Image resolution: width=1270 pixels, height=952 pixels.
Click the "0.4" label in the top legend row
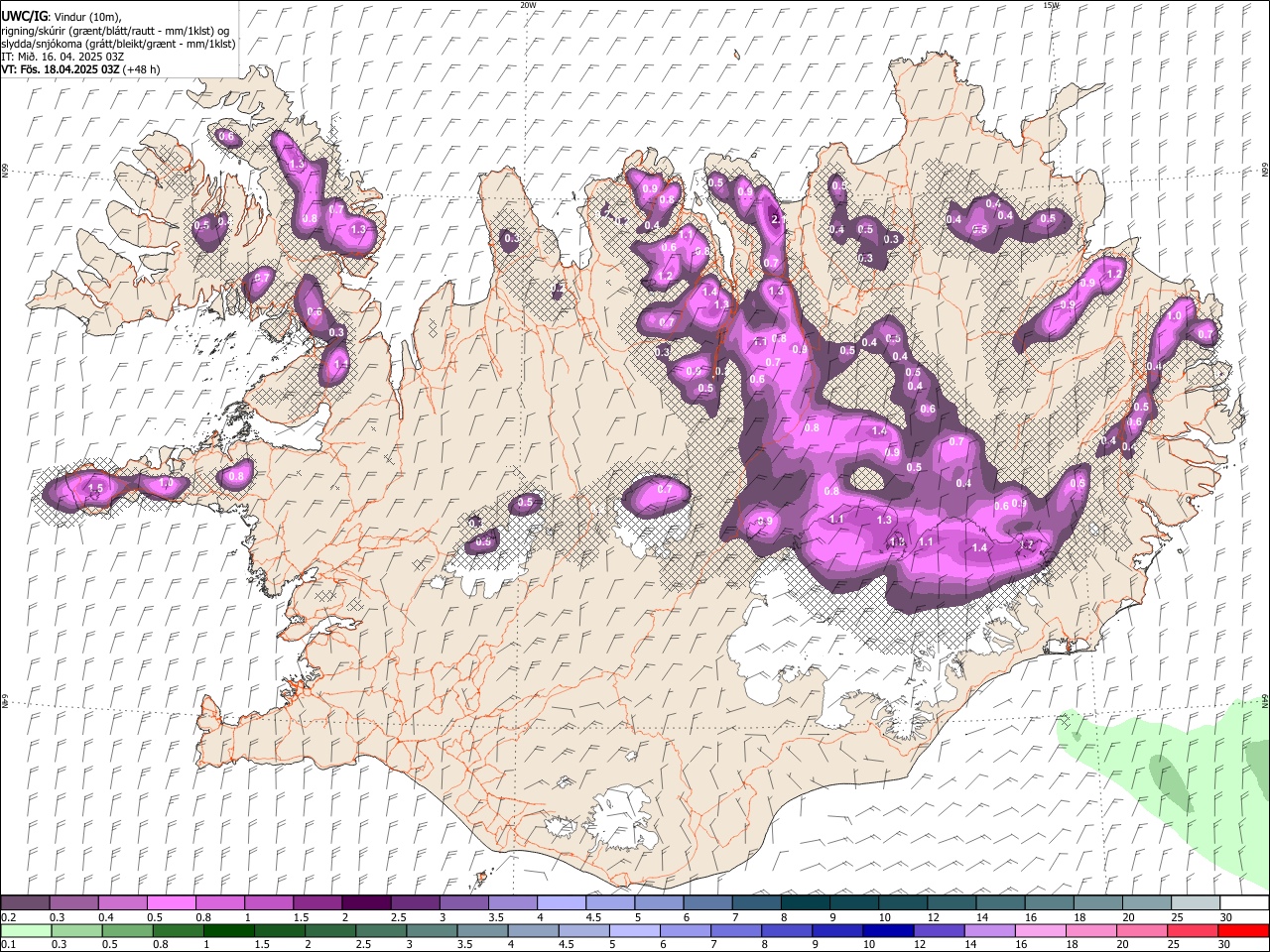pos(106,917)
